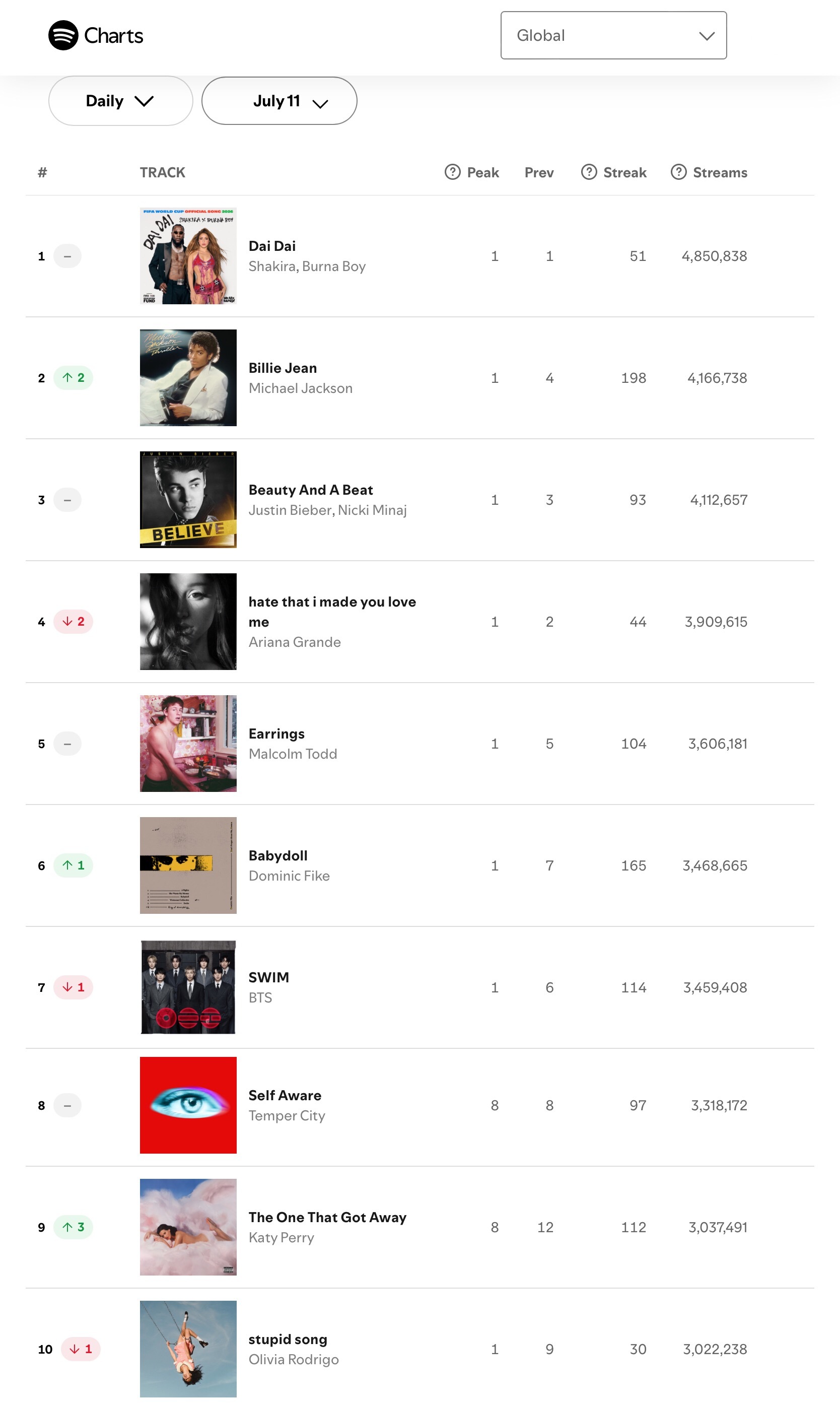Open the Global region dropdown
Image resolution: width=840 pixels, height=1404 pixels.
point(613,35)
